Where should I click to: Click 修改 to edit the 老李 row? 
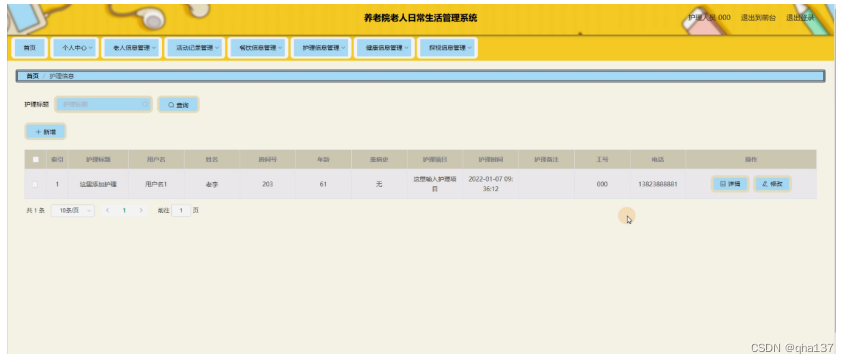(772, 184)
